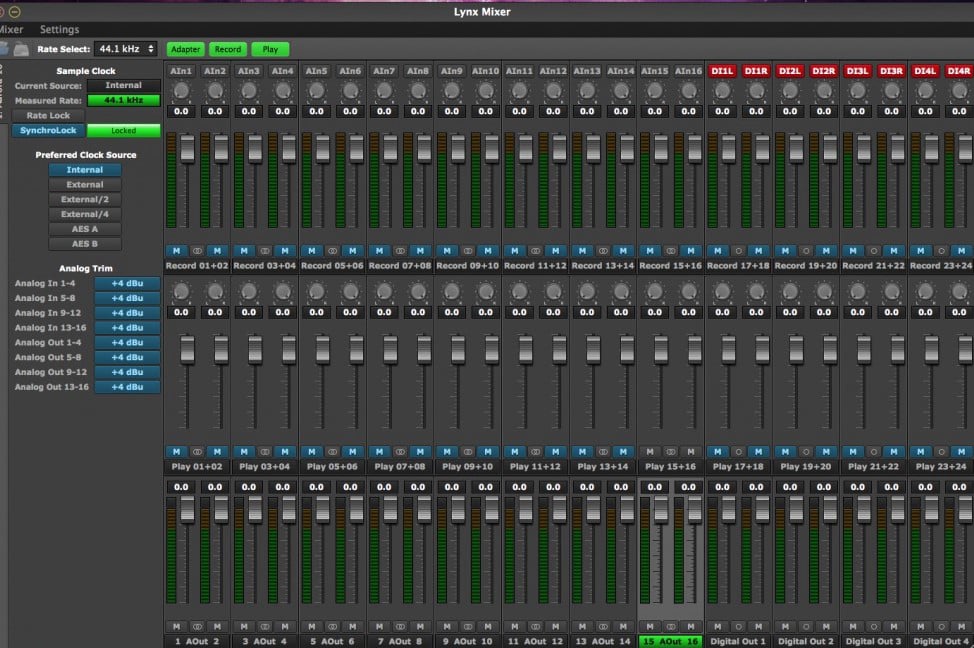Select the highlighted 15 AOut 16 output strip
The image size is (974, 648).
671,641
